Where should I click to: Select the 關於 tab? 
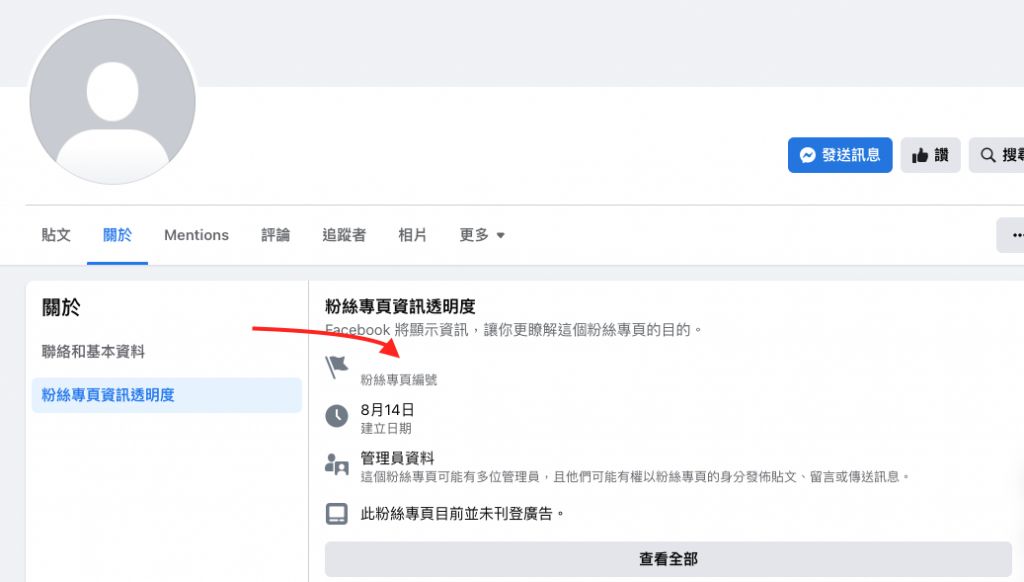pos(118,235)
